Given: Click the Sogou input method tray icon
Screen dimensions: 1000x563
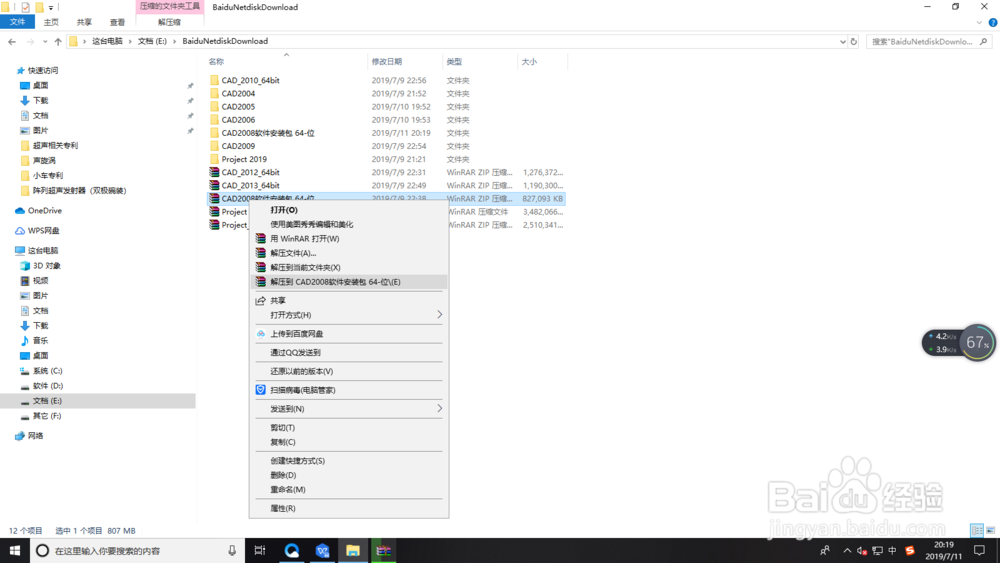Looking at the screenshot, I should tap(910, 550).
